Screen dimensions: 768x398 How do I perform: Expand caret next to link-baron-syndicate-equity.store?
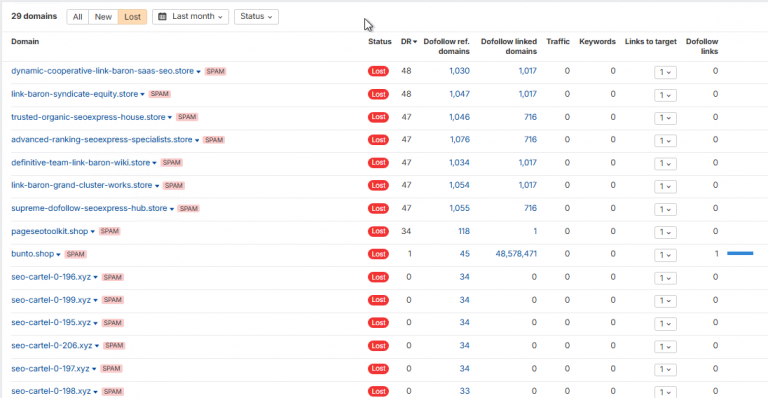click(143, 94)
